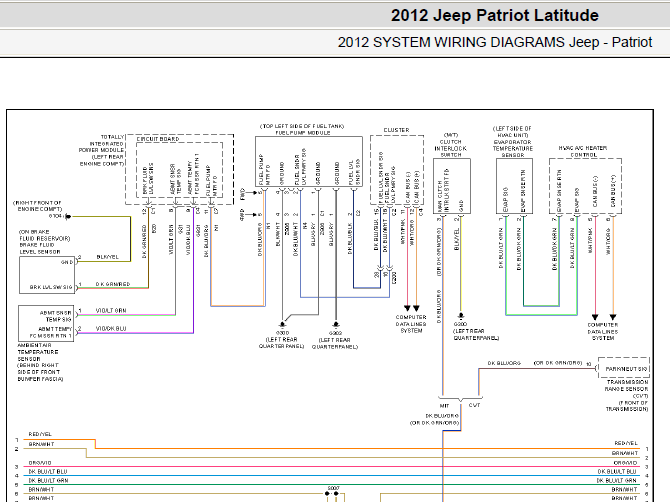This screenshot has height=502, width=670.
Task: Select the 'VIO/LT GRN' wire label at ambient sensor
Action: coord(111,311)
